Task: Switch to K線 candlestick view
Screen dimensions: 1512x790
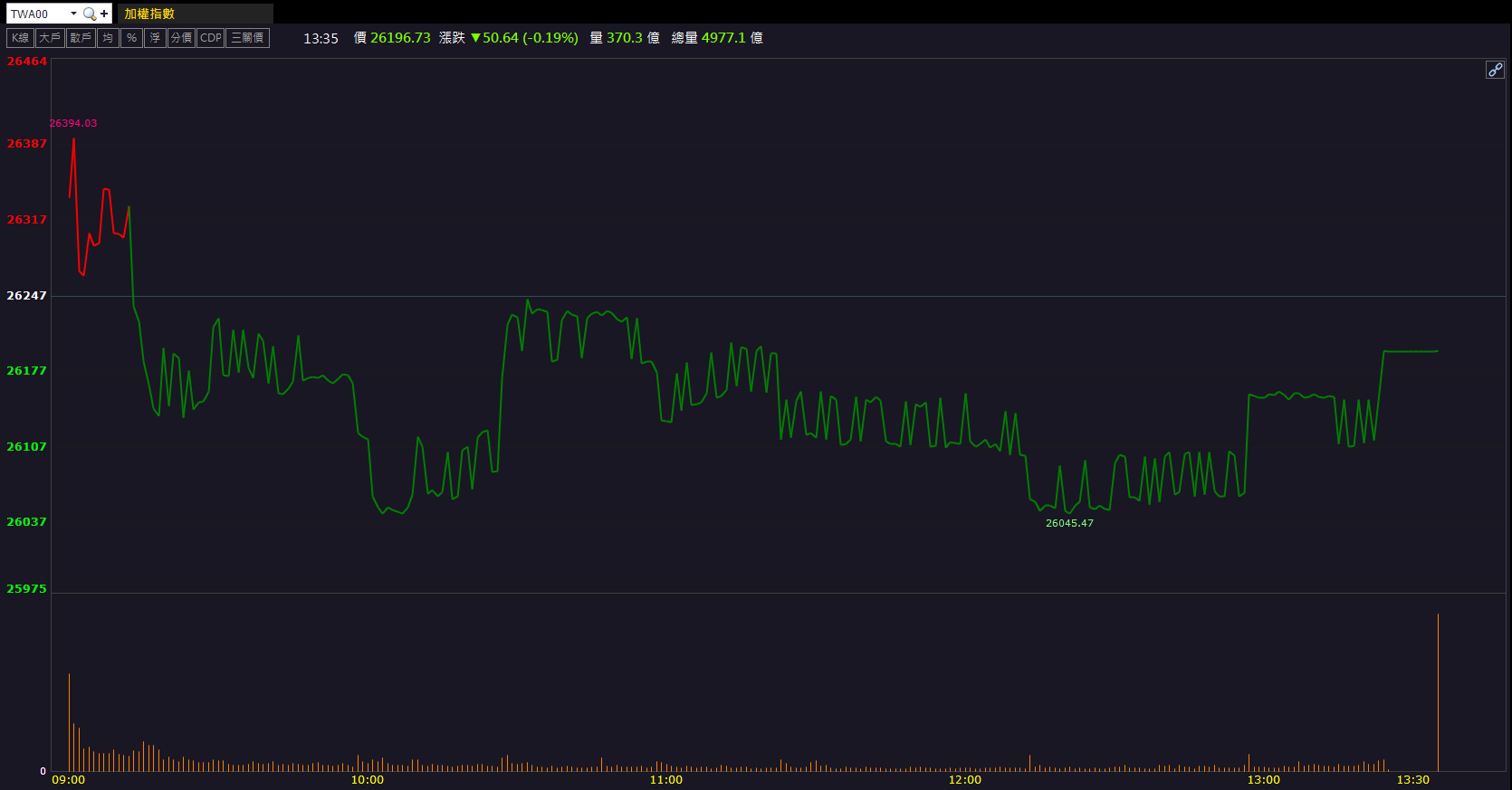Action: [20, 38]
